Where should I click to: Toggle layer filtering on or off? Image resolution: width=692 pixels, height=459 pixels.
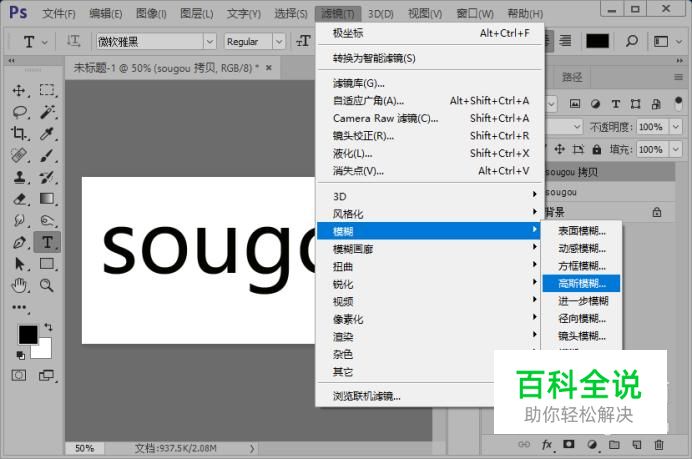coord(679,104)
